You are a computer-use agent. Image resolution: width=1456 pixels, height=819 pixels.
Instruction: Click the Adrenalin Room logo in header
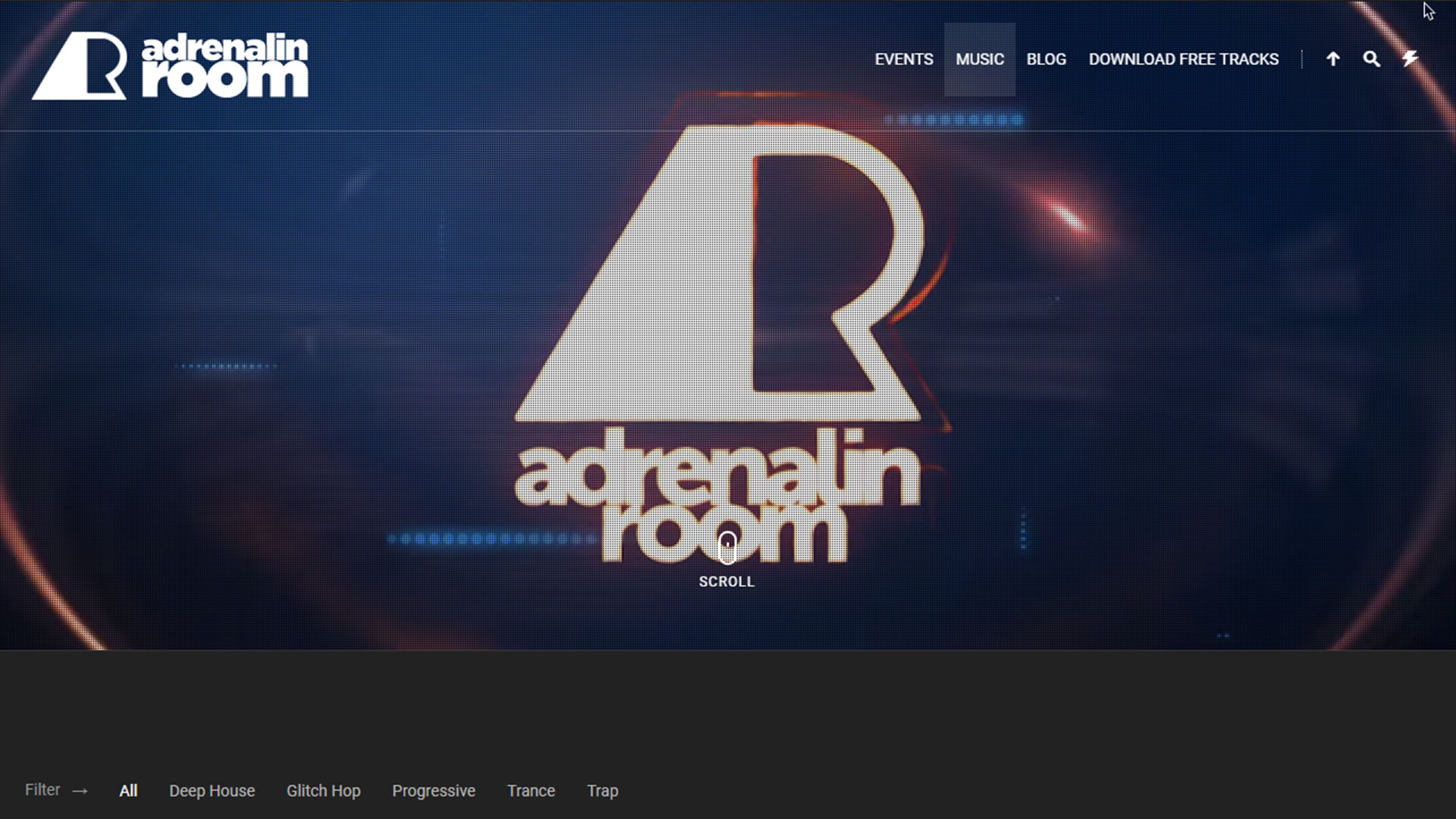[170, 65]
